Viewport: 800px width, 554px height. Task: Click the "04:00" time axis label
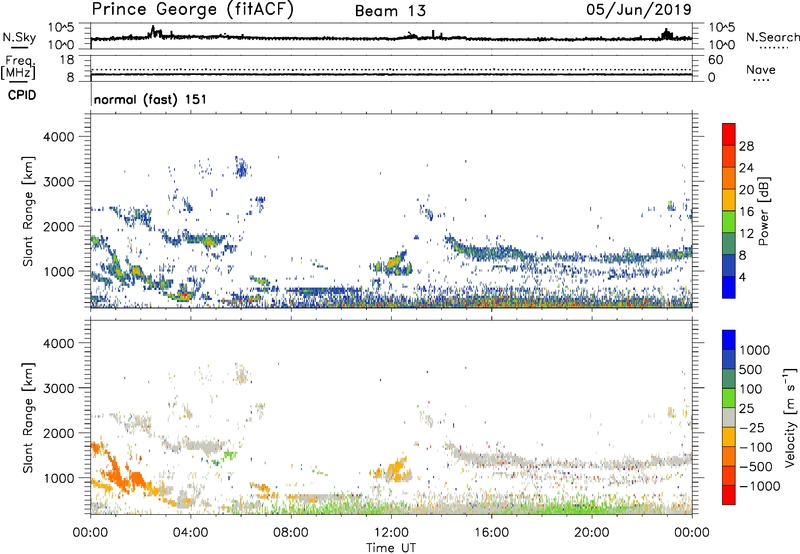click(190, 533)
